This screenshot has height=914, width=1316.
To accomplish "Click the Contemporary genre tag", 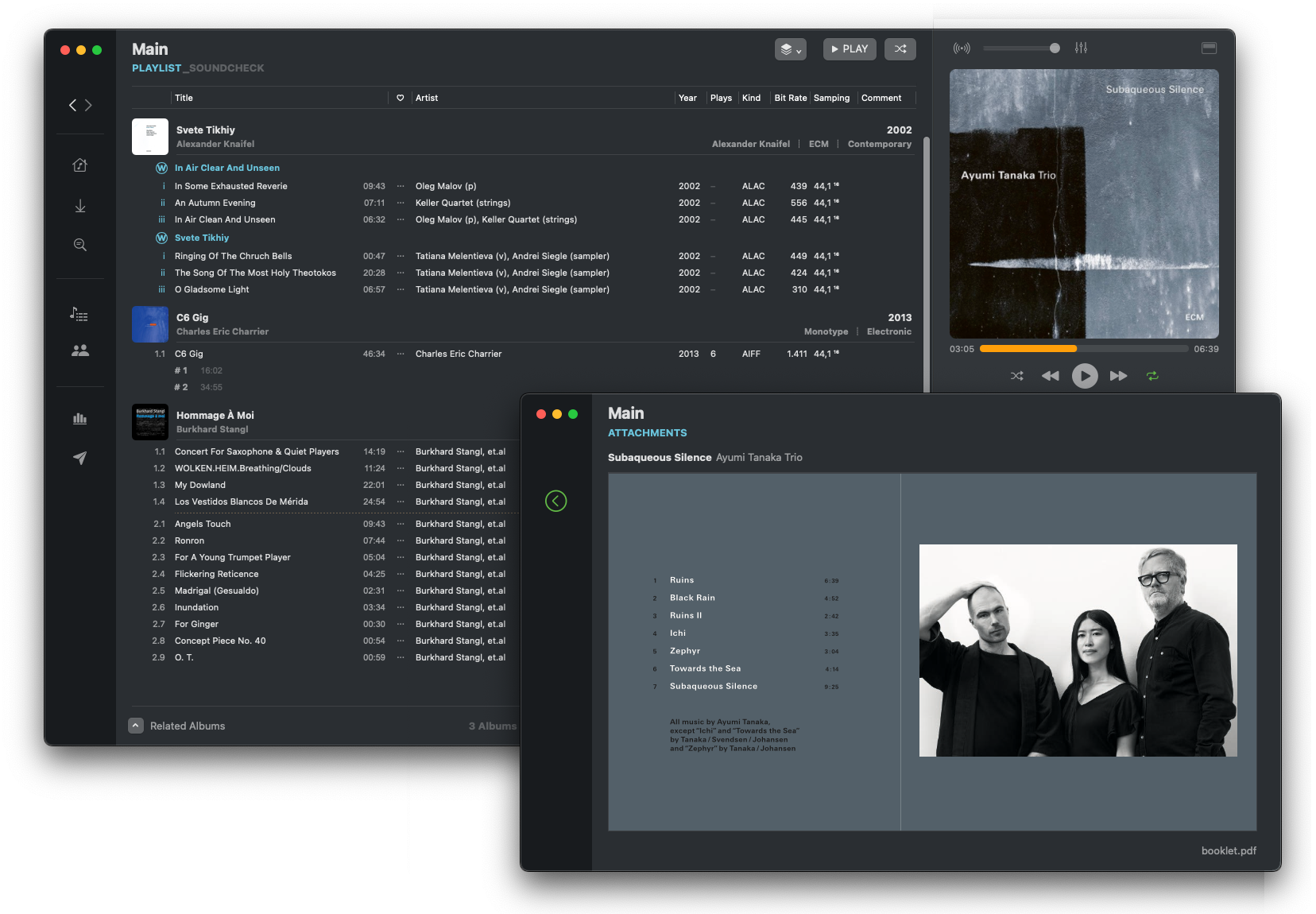I will tap(880, 144).
